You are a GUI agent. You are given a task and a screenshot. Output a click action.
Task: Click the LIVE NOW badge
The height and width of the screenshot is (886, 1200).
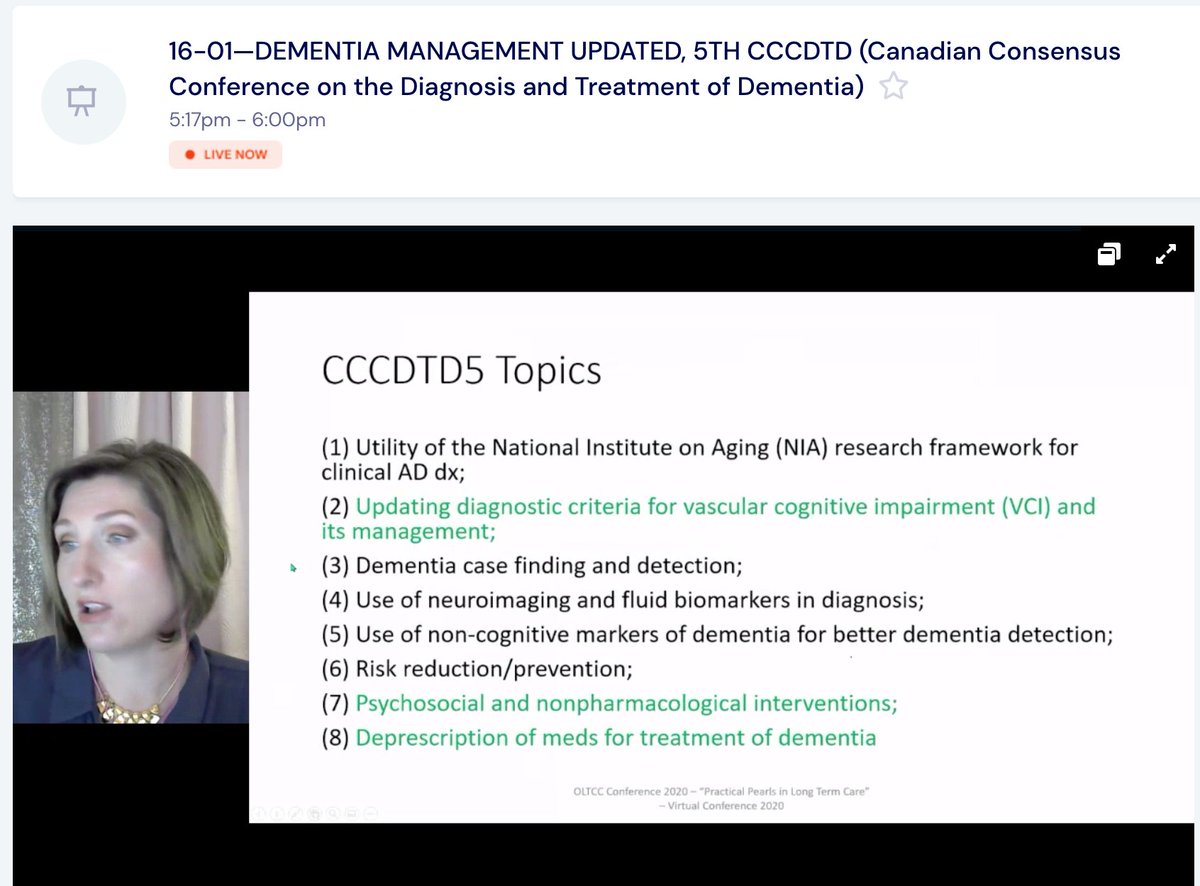[x=225, y=154]
